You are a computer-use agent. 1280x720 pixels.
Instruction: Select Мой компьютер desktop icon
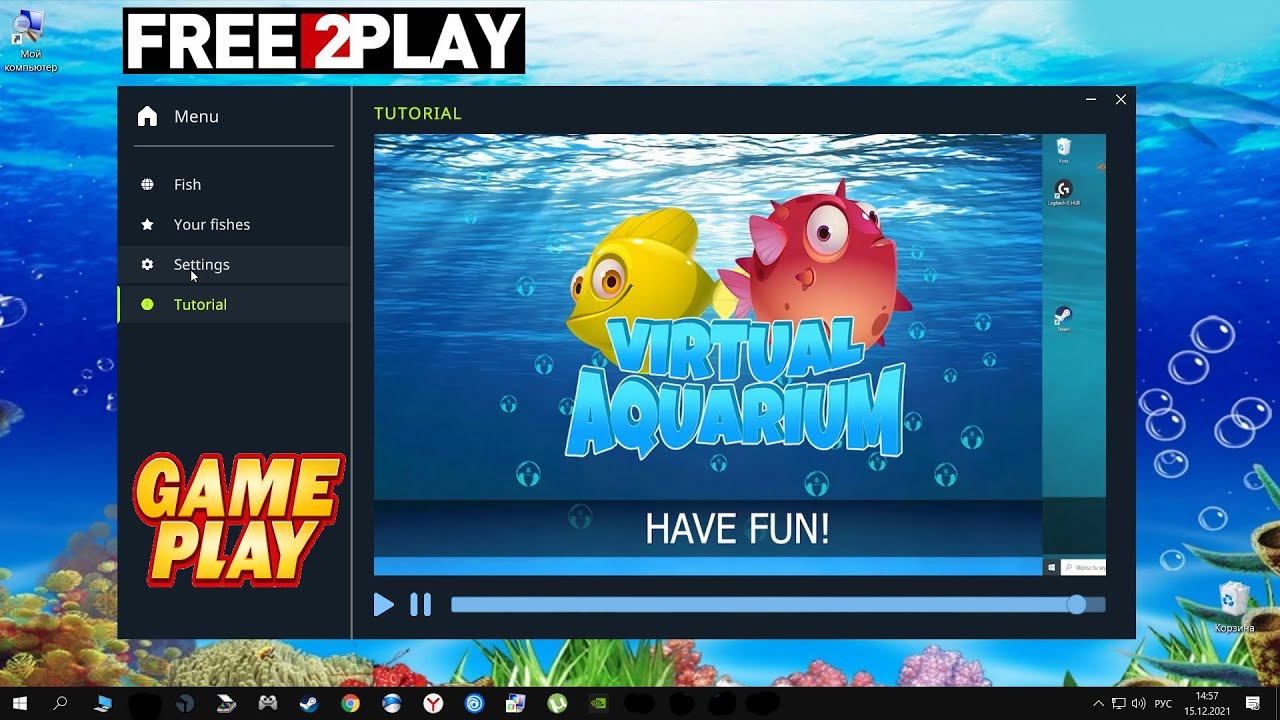pos(30,40)
